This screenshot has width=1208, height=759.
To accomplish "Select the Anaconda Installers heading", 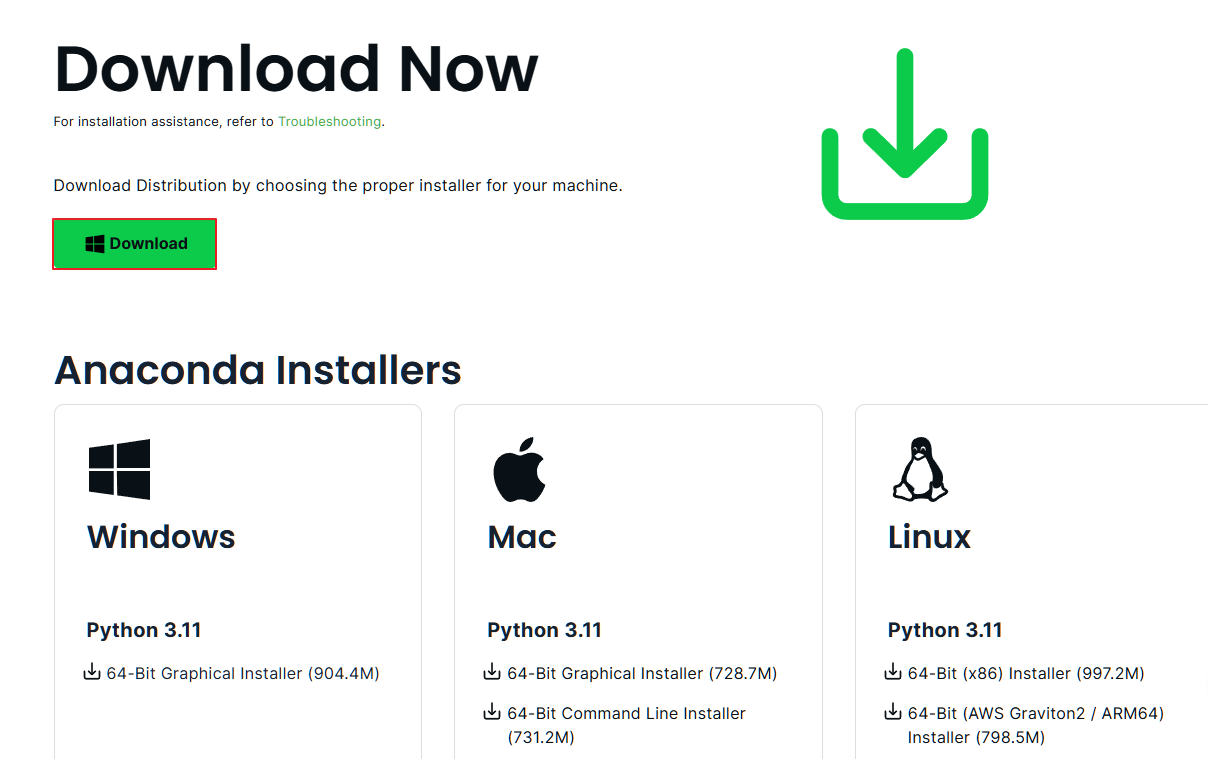I will tap(258, 370).
